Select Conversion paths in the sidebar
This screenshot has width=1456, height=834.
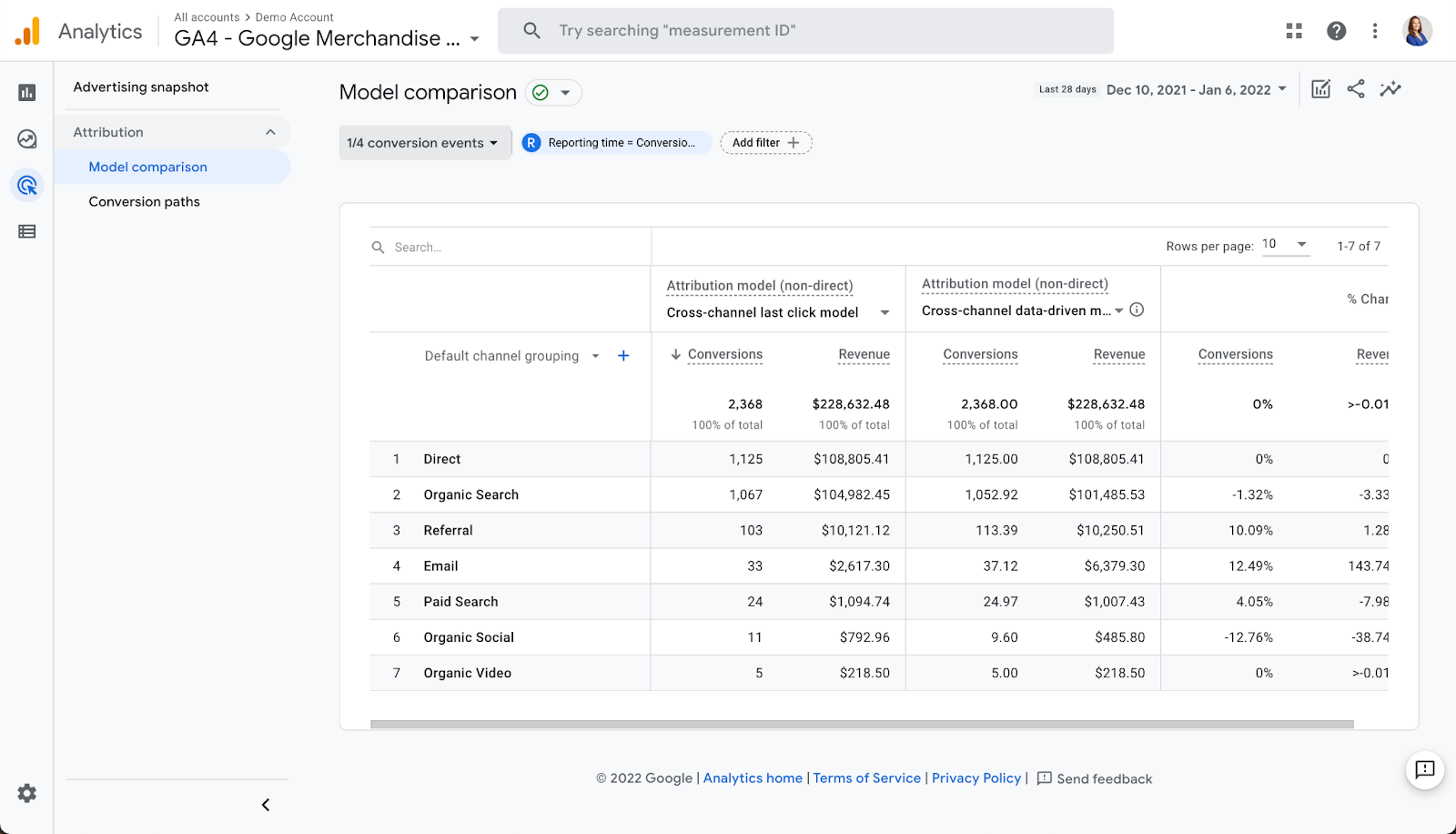(144, 202)
